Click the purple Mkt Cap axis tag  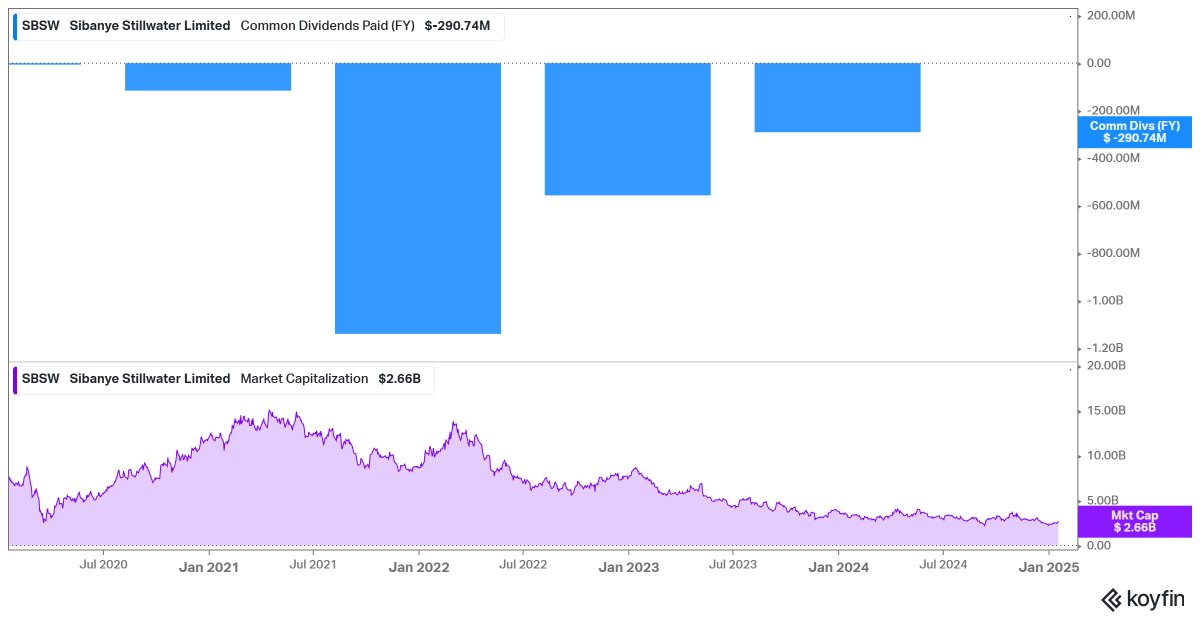click(x=1135, y=521)
